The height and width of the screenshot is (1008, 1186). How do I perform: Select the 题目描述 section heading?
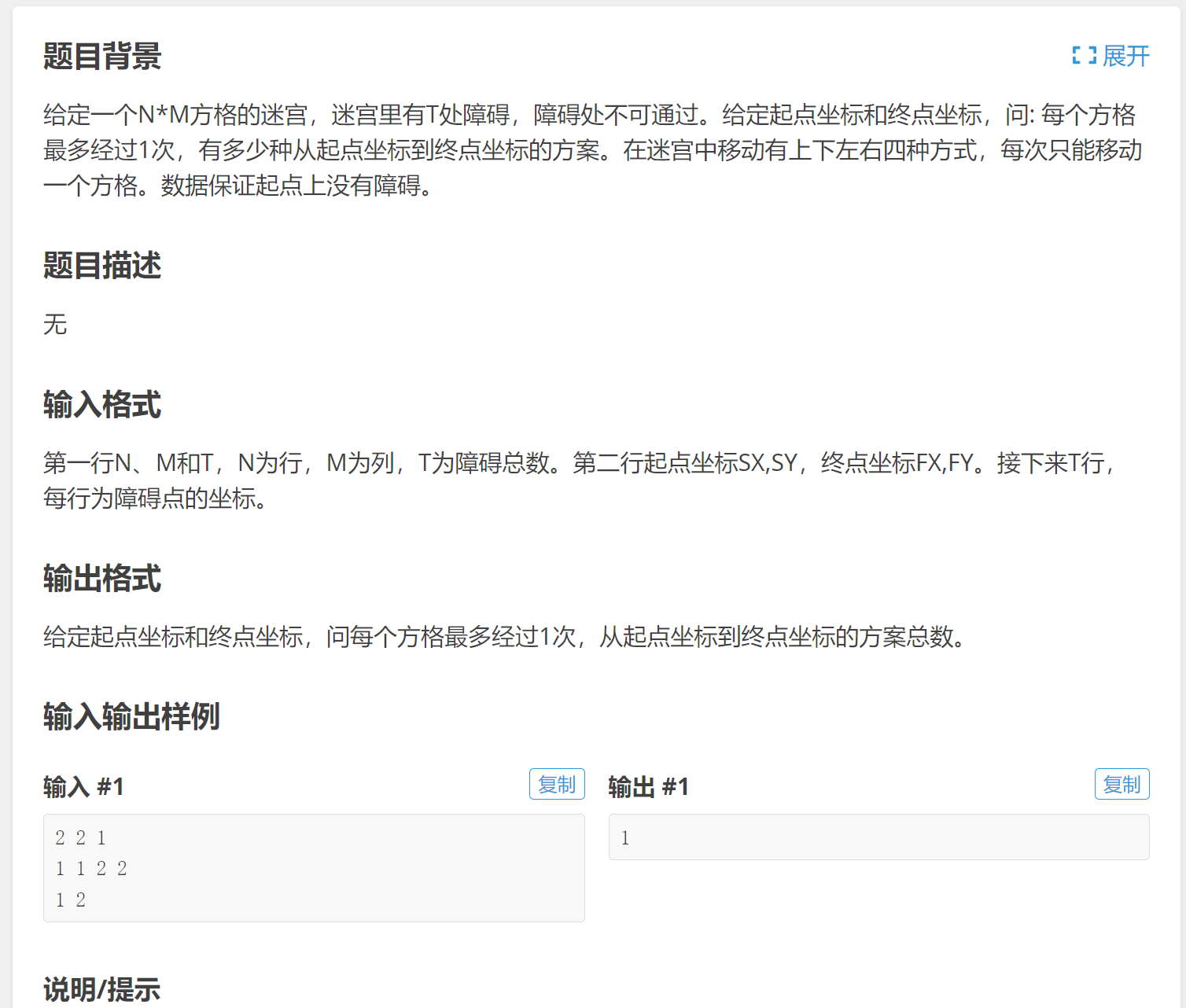click(101, 267)
